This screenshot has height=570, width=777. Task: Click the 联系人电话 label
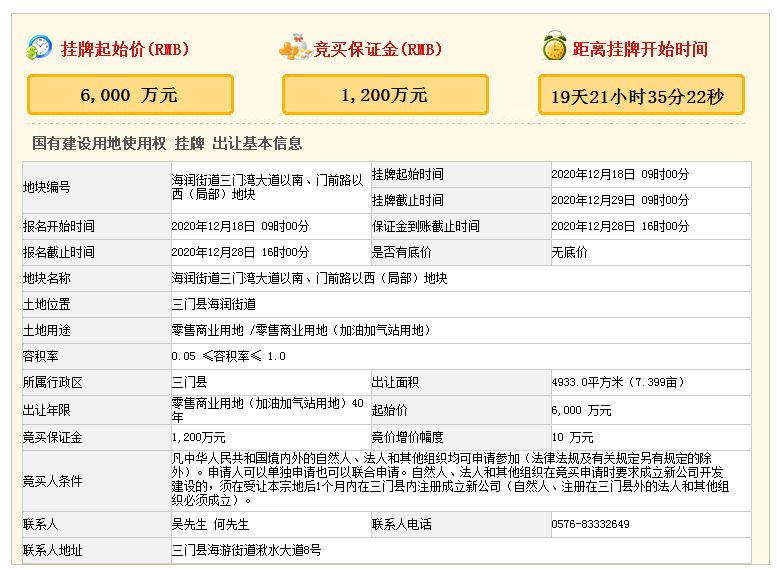401,524
